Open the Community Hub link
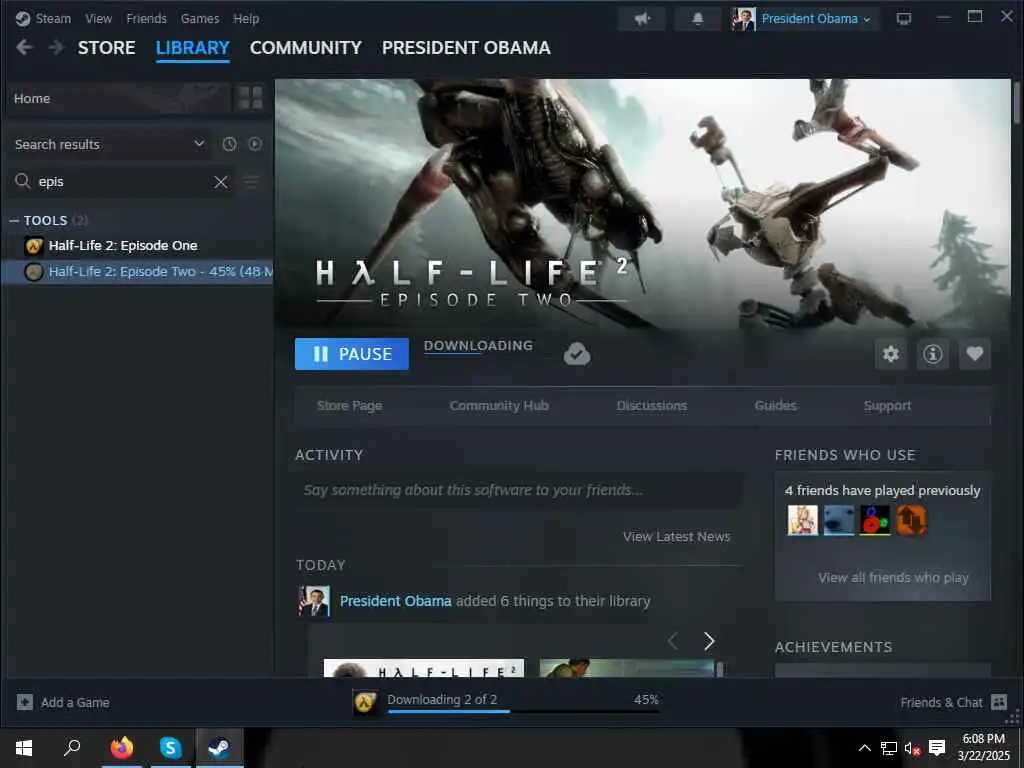The width and height of the screenshot is (1024, 768). pos(499,406)
